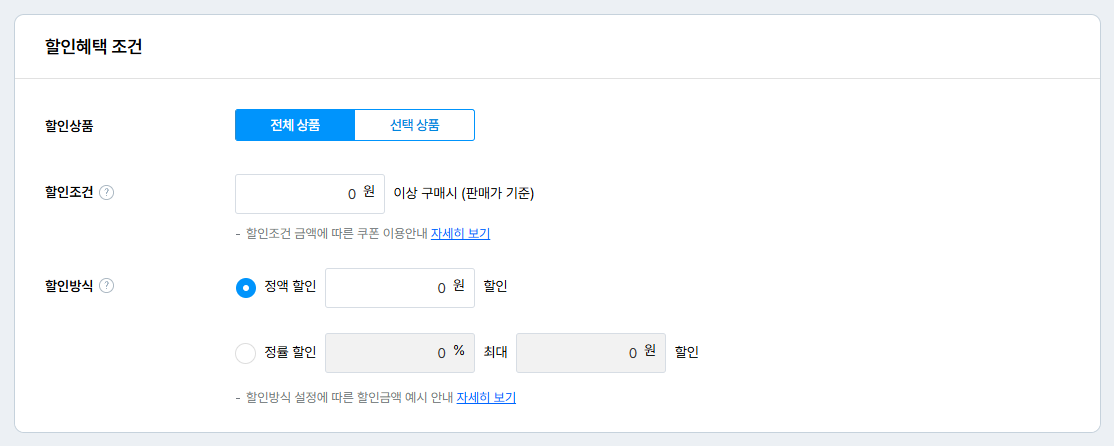Click the 할인혜택 조건 section heading

pyautogui.click(x=93, y=47)
